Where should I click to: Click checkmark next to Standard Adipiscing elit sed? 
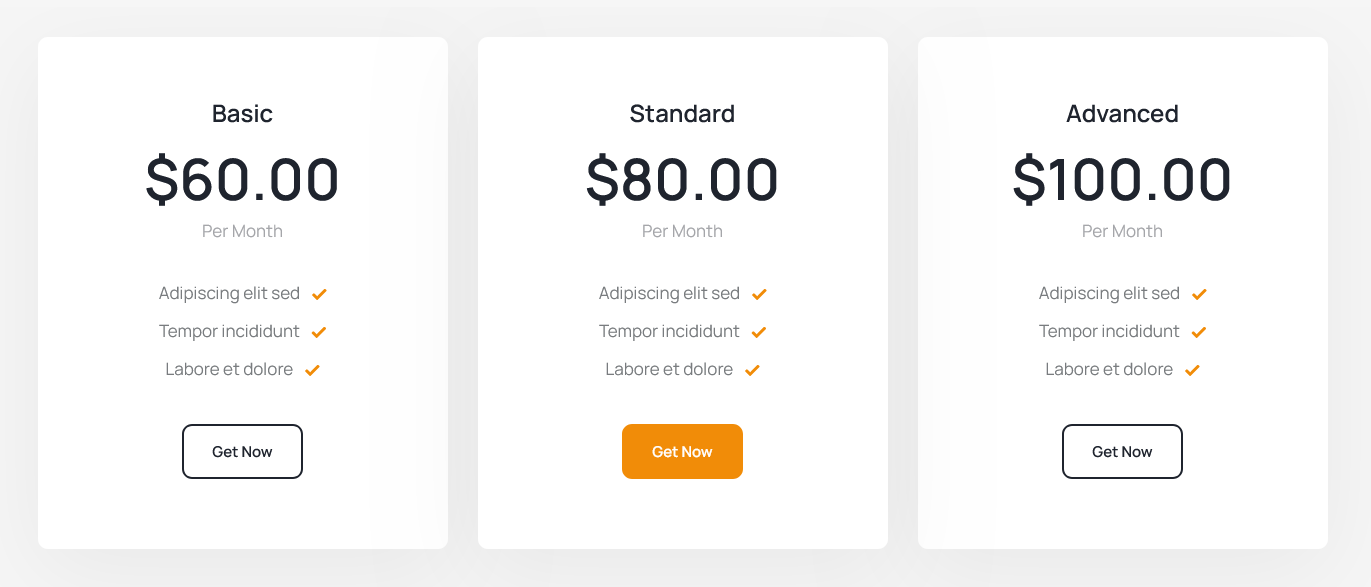click(759, 294)
